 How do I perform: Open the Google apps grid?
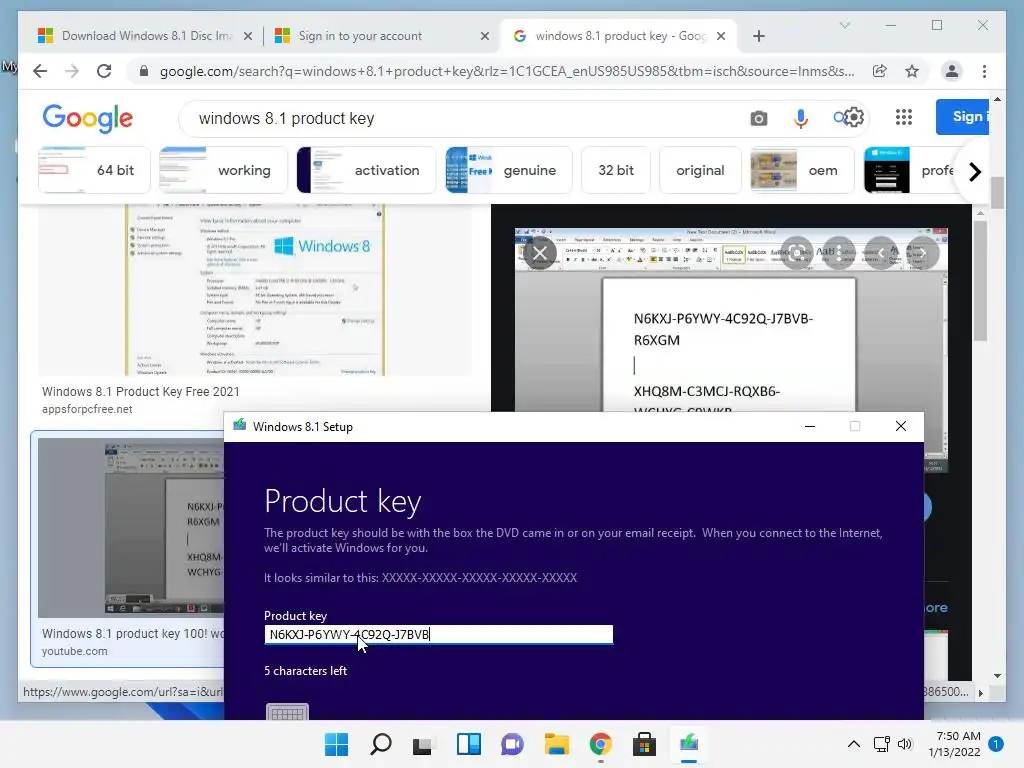pos(904,117)
